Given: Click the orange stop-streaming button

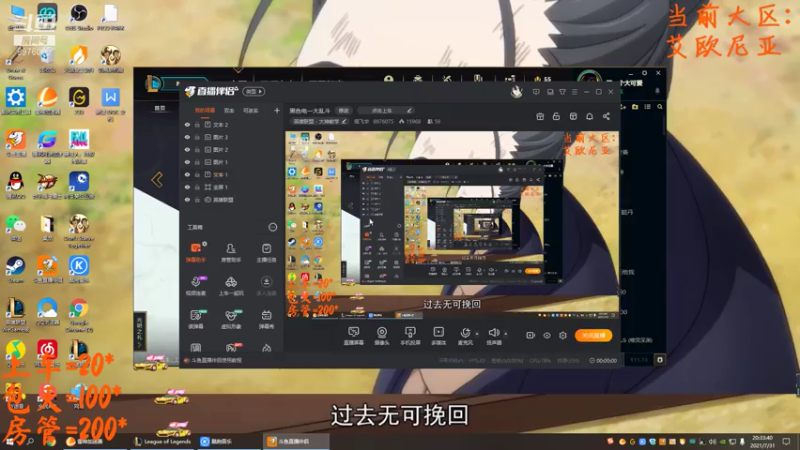Looking at the screenshot, I should (x=593, y=335).
